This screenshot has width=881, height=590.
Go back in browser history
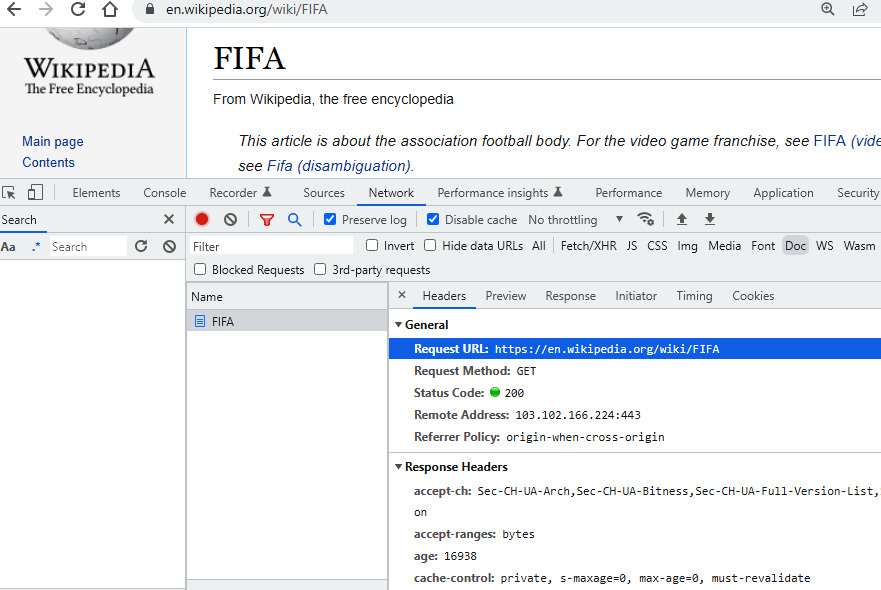tap(14, 9)
